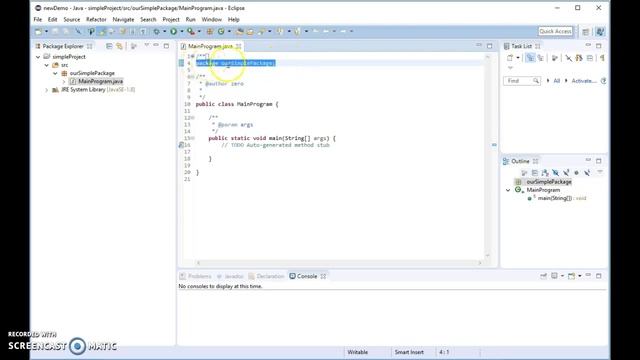Open the Help menu
Image resolution: width=640 pixels, height=360 pixels.
coord(233,19)
